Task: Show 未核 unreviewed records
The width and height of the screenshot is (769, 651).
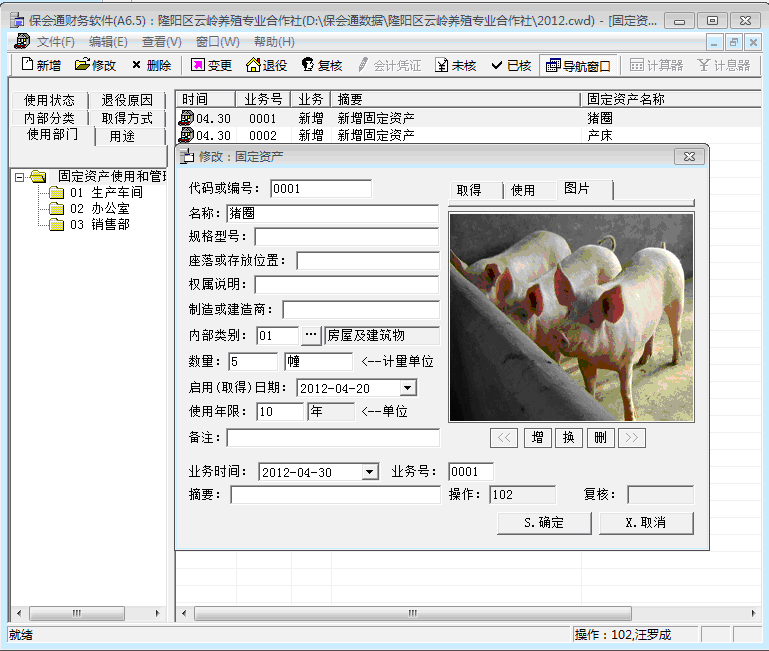Action: (455, 65)
